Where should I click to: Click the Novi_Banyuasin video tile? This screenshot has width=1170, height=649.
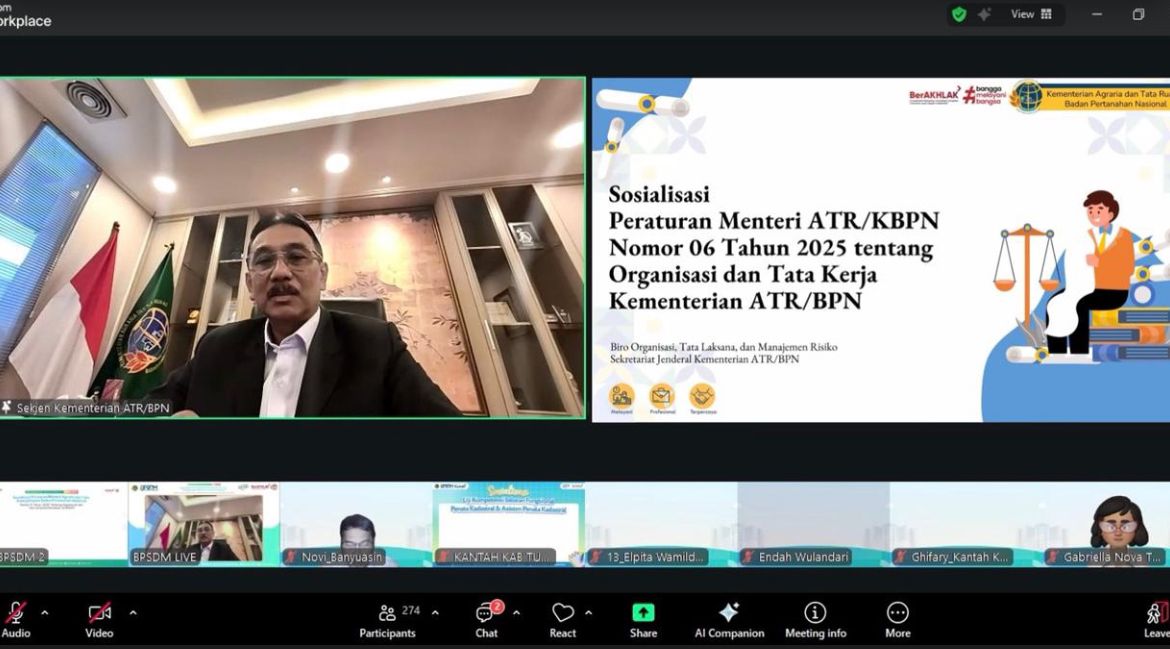tap(356, 523)
